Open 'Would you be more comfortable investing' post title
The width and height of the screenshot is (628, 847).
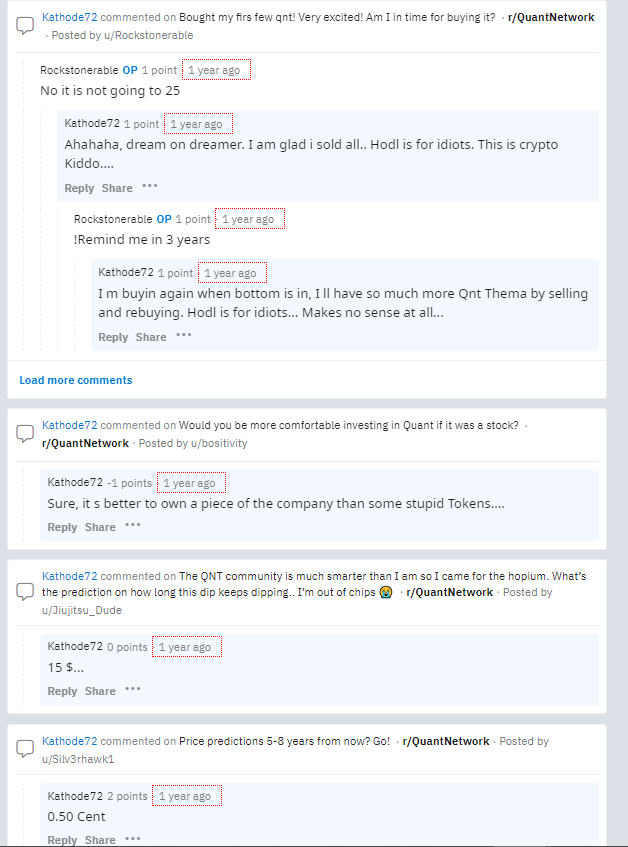(348, 425)
